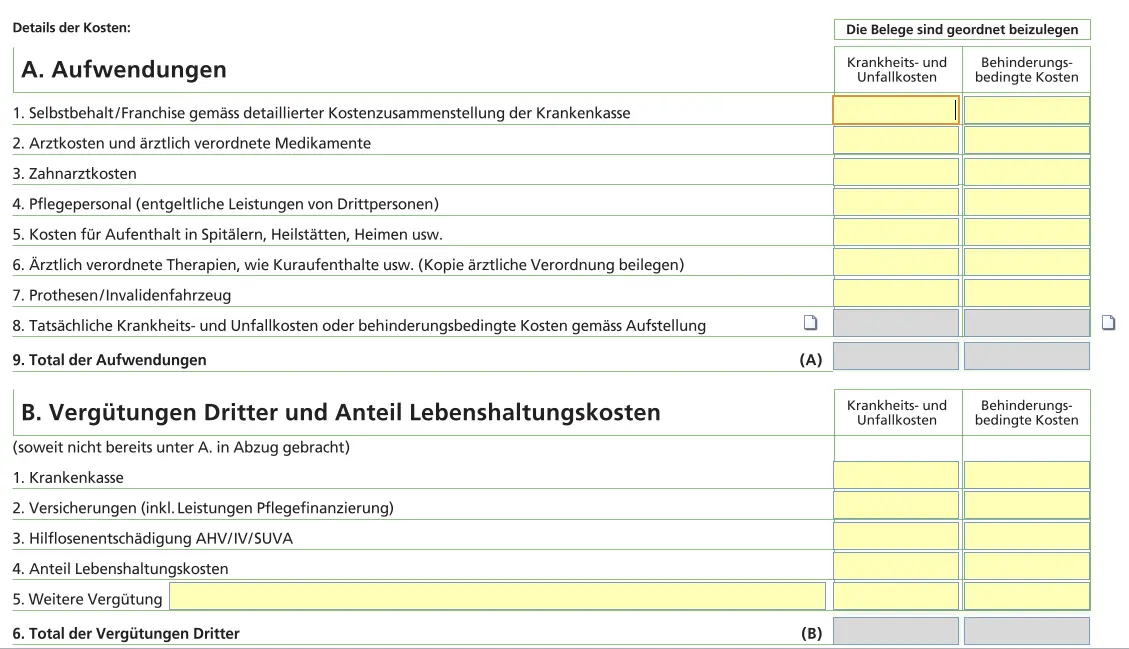Select the Krankenkasse Vergütungen Krankheitskosten field
The image size is (1129, 649).
895,474
